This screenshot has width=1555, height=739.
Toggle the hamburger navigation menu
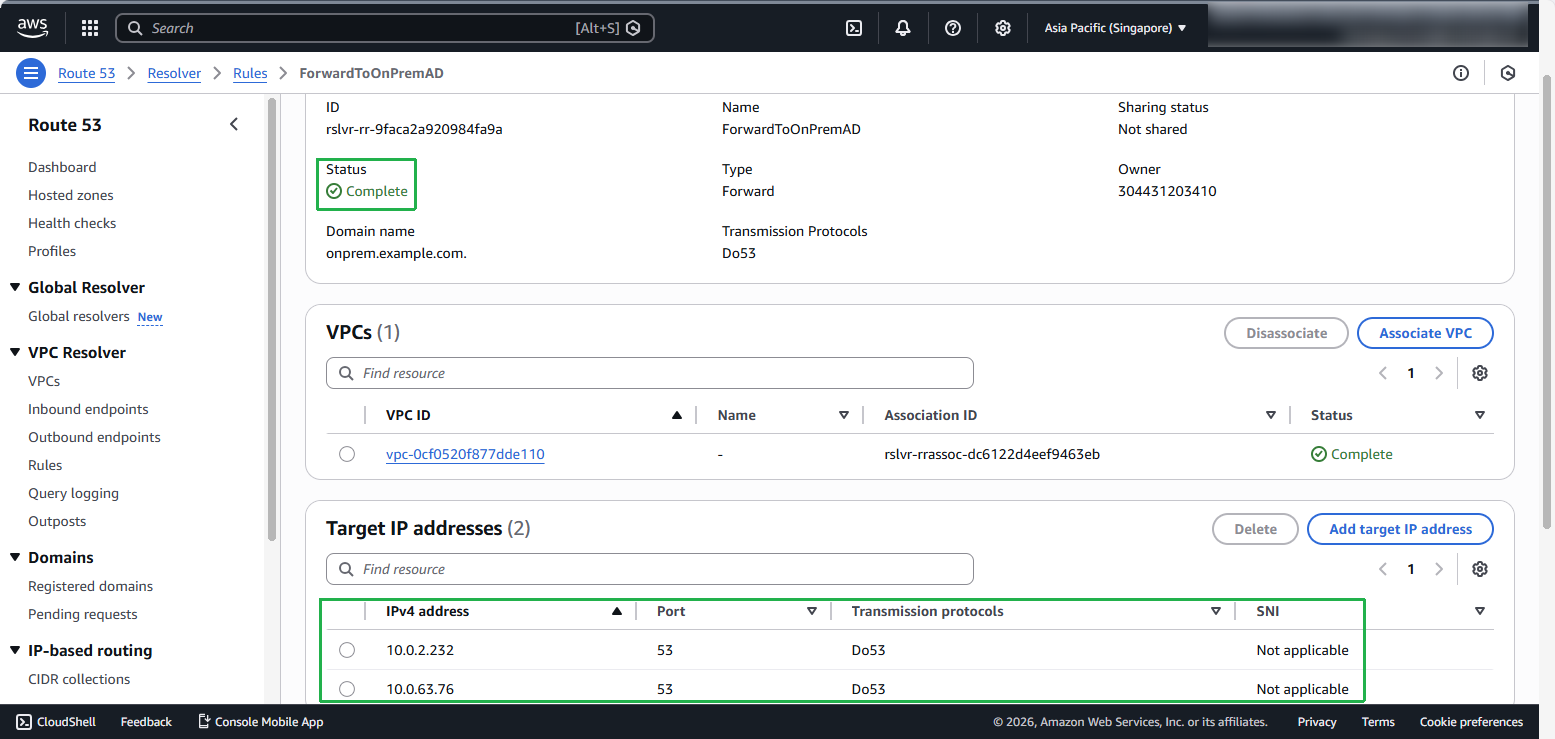pos(31,73)
